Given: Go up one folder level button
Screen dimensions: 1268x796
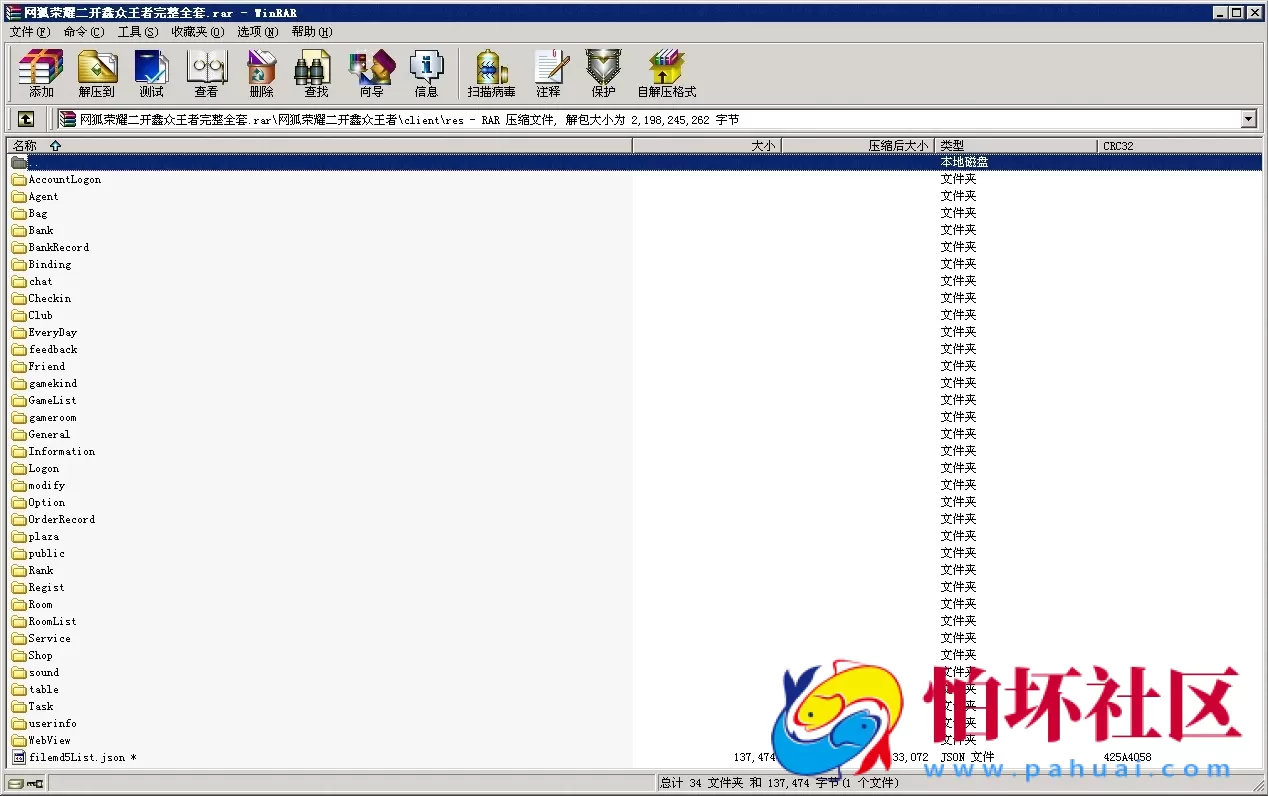Looking at the screenshot, I should (x=26, y=120).
